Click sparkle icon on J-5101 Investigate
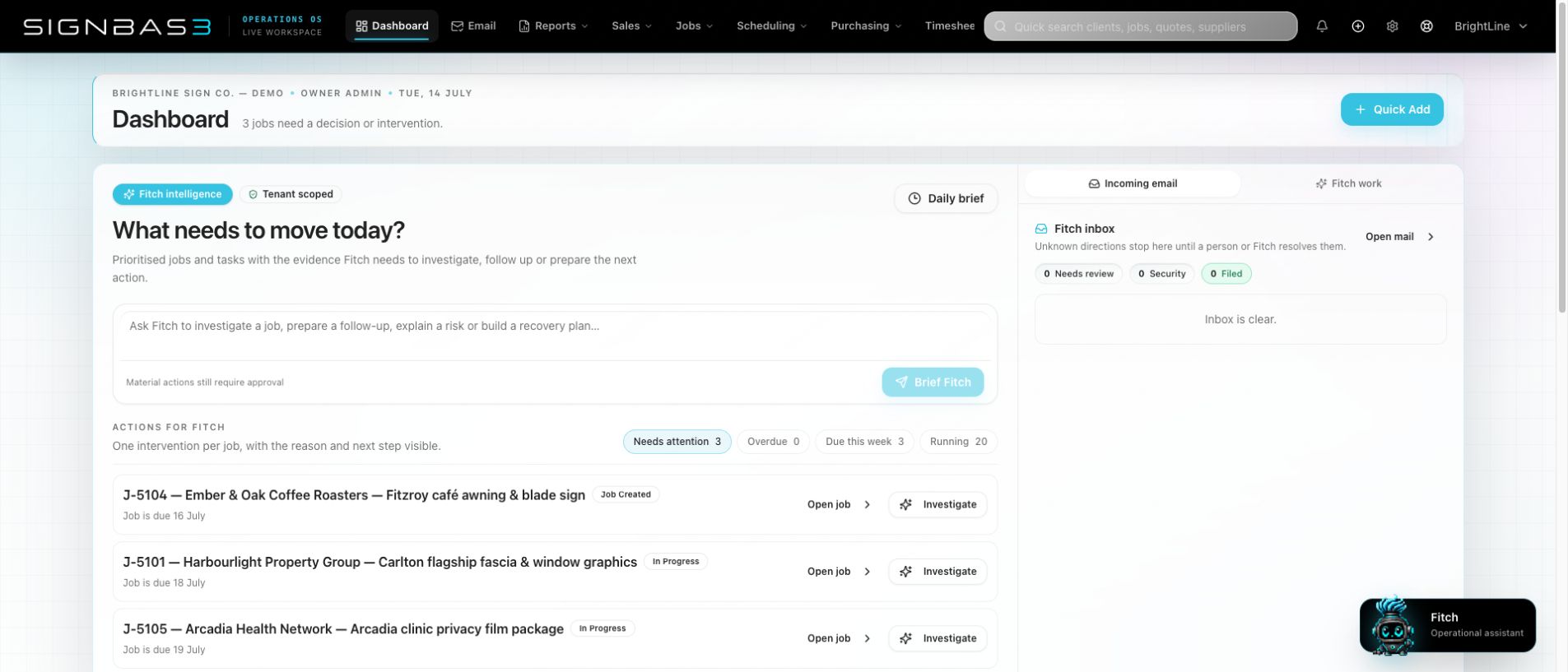The width and height of the screenshot is (1568, 672). (x=905, y=572)
